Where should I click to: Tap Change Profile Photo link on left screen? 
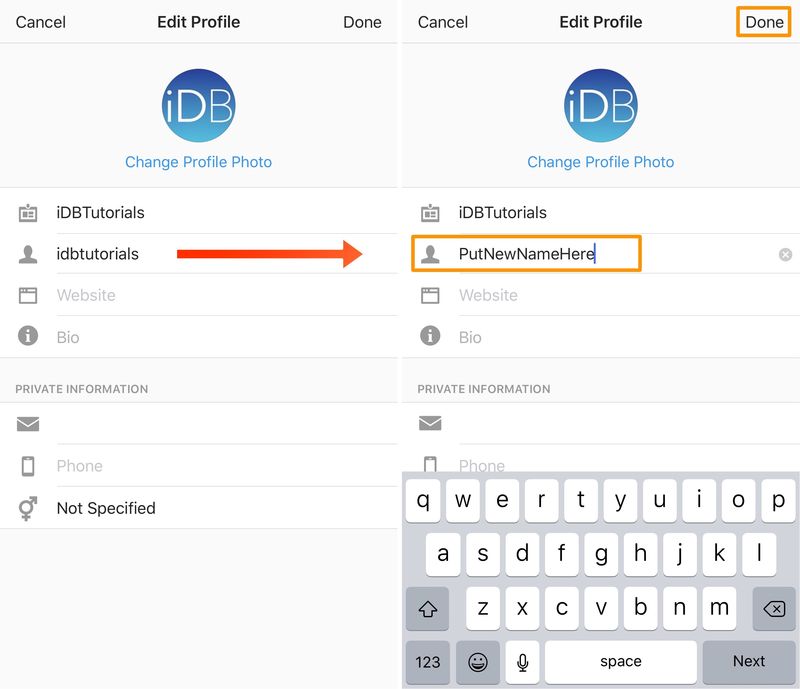(198, 162)
